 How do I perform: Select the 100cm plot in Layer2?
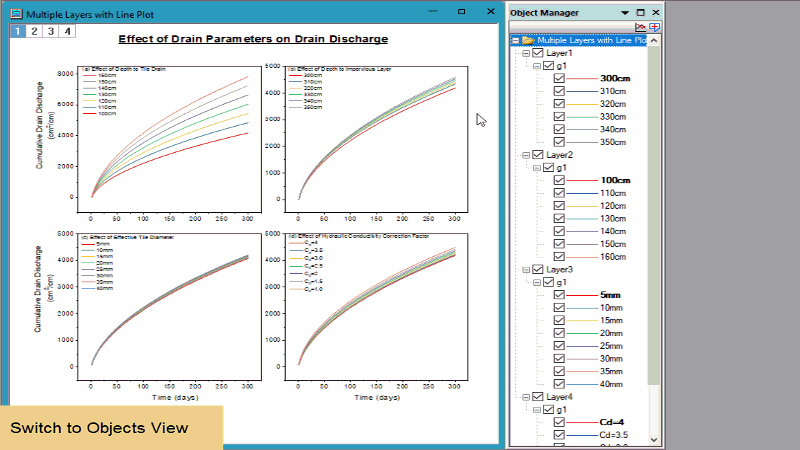[x=614, y=180]
